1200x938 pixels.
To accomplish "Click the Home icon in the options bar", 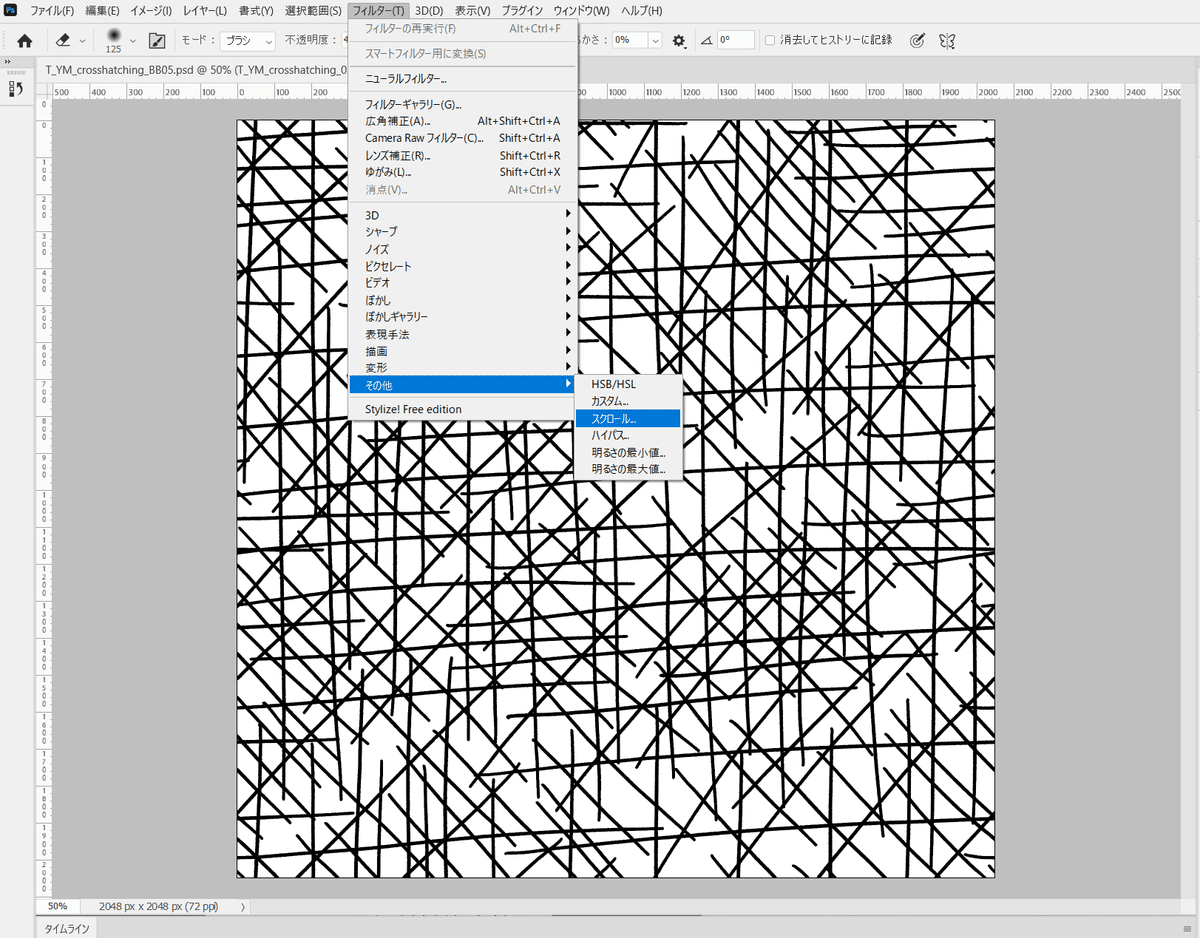I will click(x=25, y=41).
